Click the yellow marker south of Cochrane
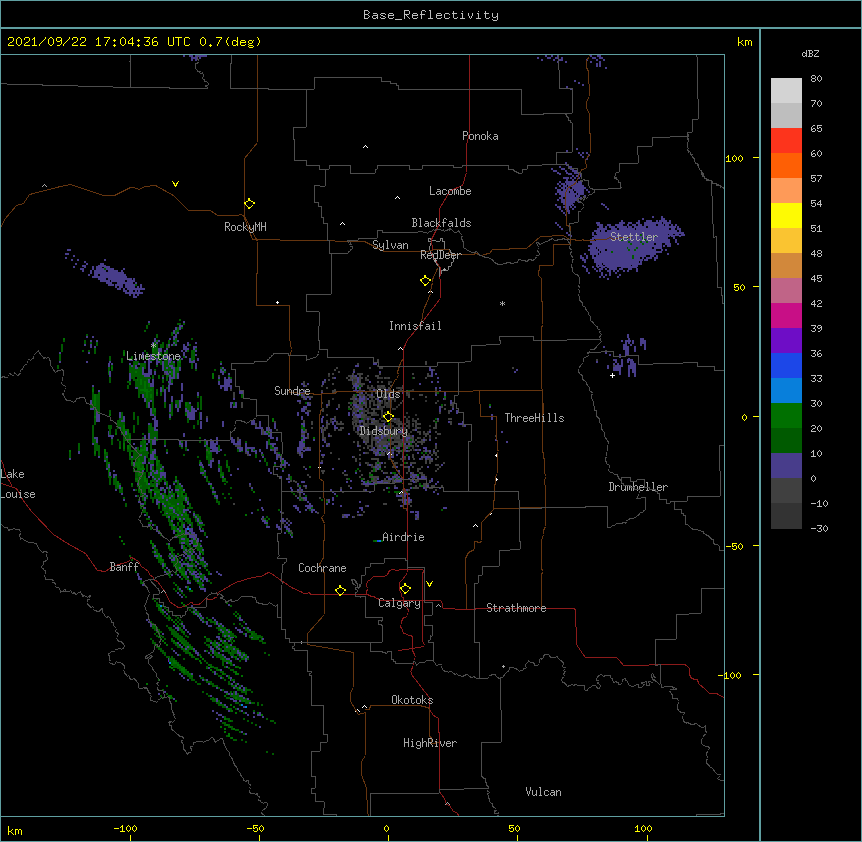The height and width of the screenshot is (842, 862). (340, 590)
